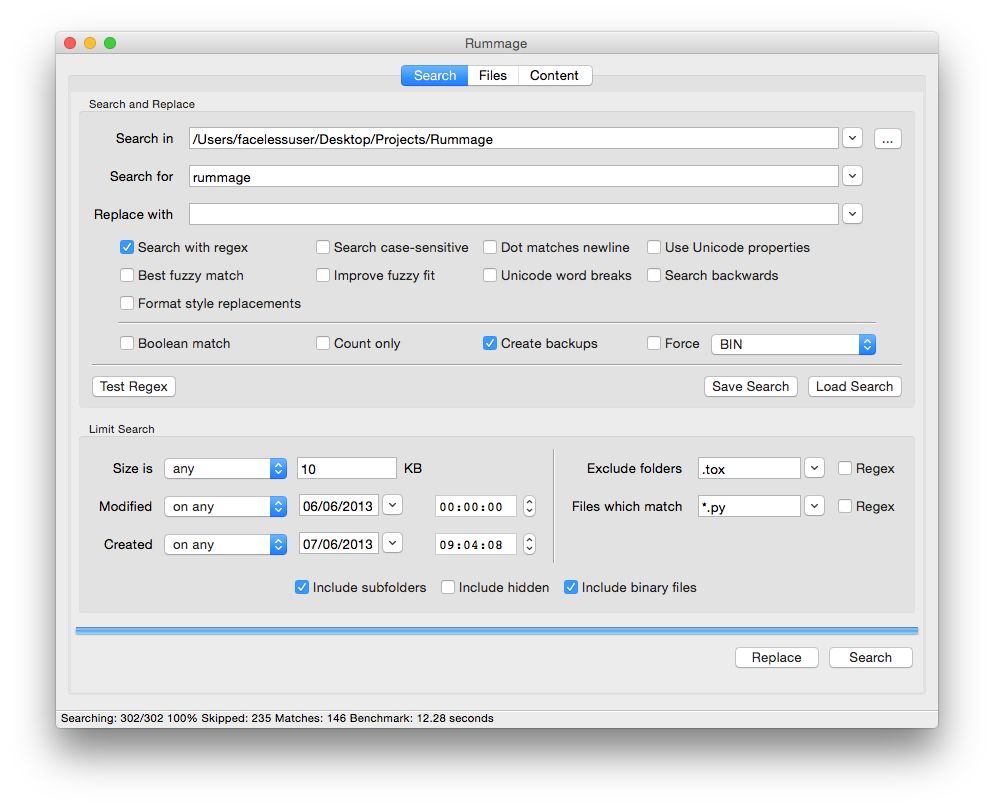Disable Create backups
The height and width of the screenshot is (808, 994).
tap(489, 343)
